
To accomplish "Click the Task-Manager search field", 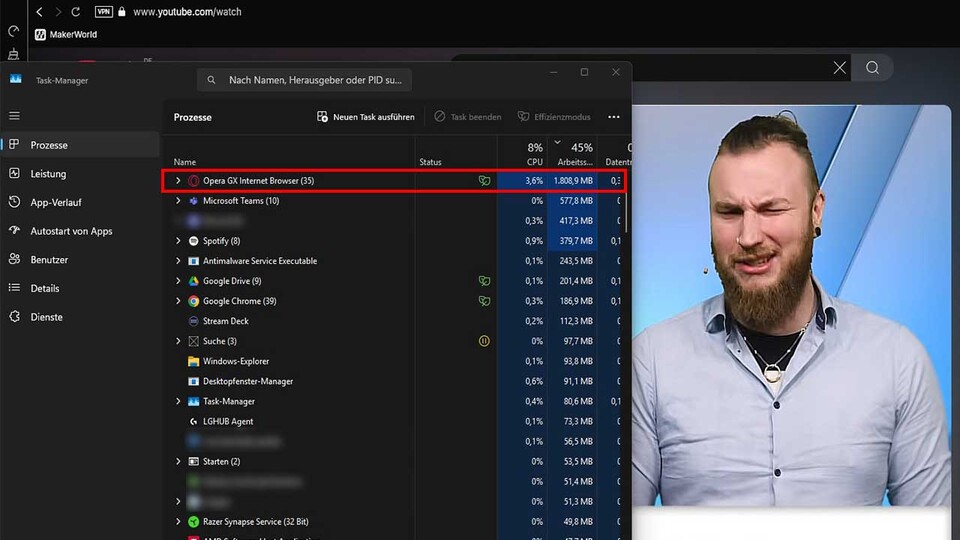I will [304, 80].
